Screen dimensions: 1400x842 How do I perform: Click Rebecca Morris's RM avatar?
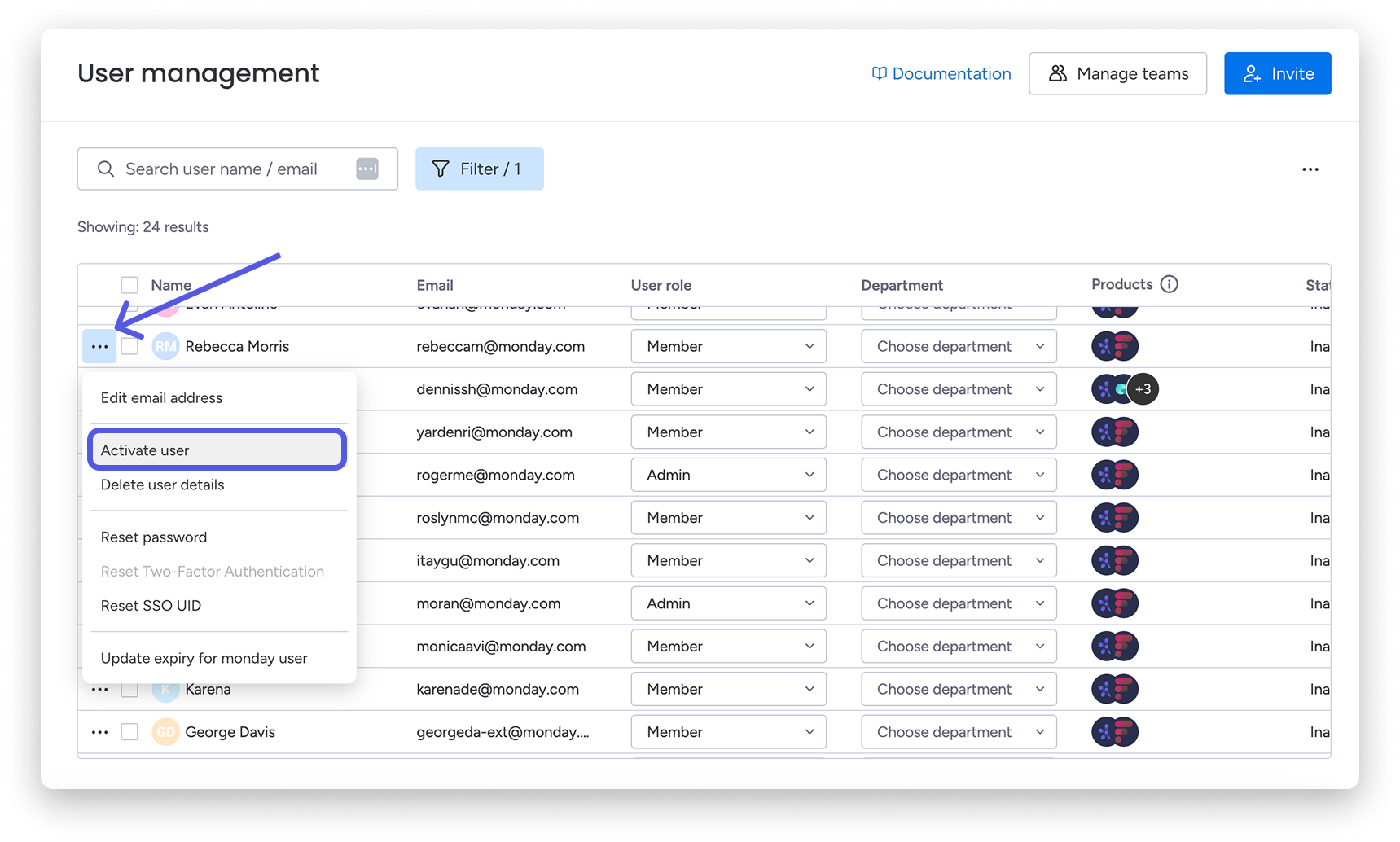[165, 347]
